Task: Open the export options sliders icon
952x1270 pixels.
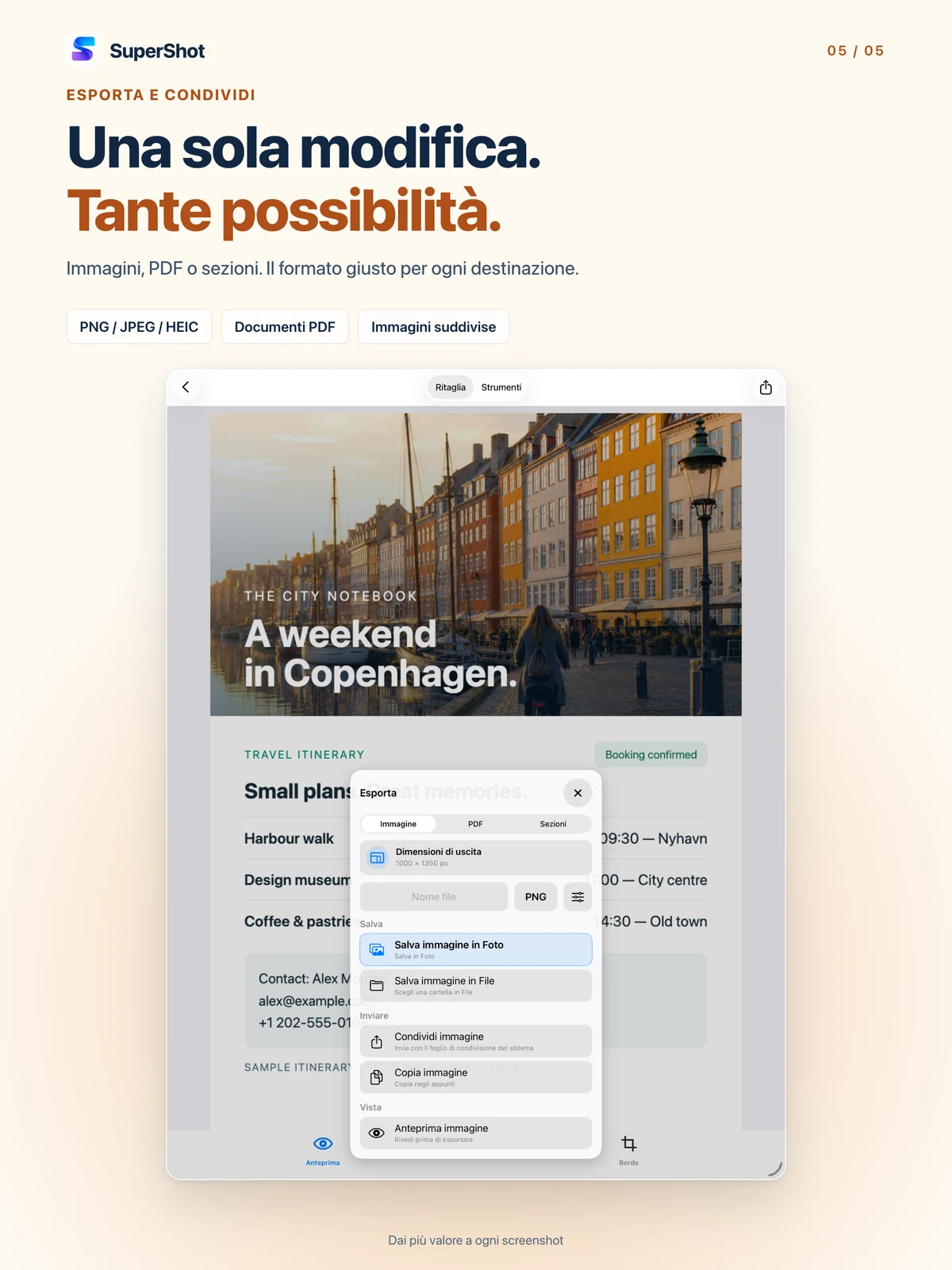Action: coord(578,897)
